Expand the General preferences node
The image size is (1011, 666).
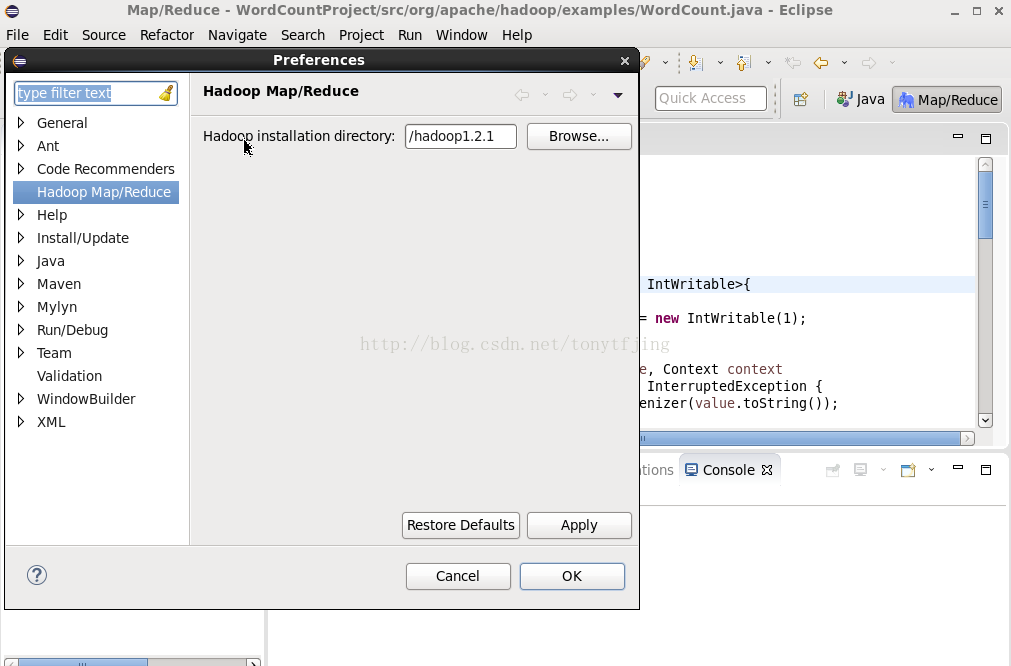[x=21, y=122]
